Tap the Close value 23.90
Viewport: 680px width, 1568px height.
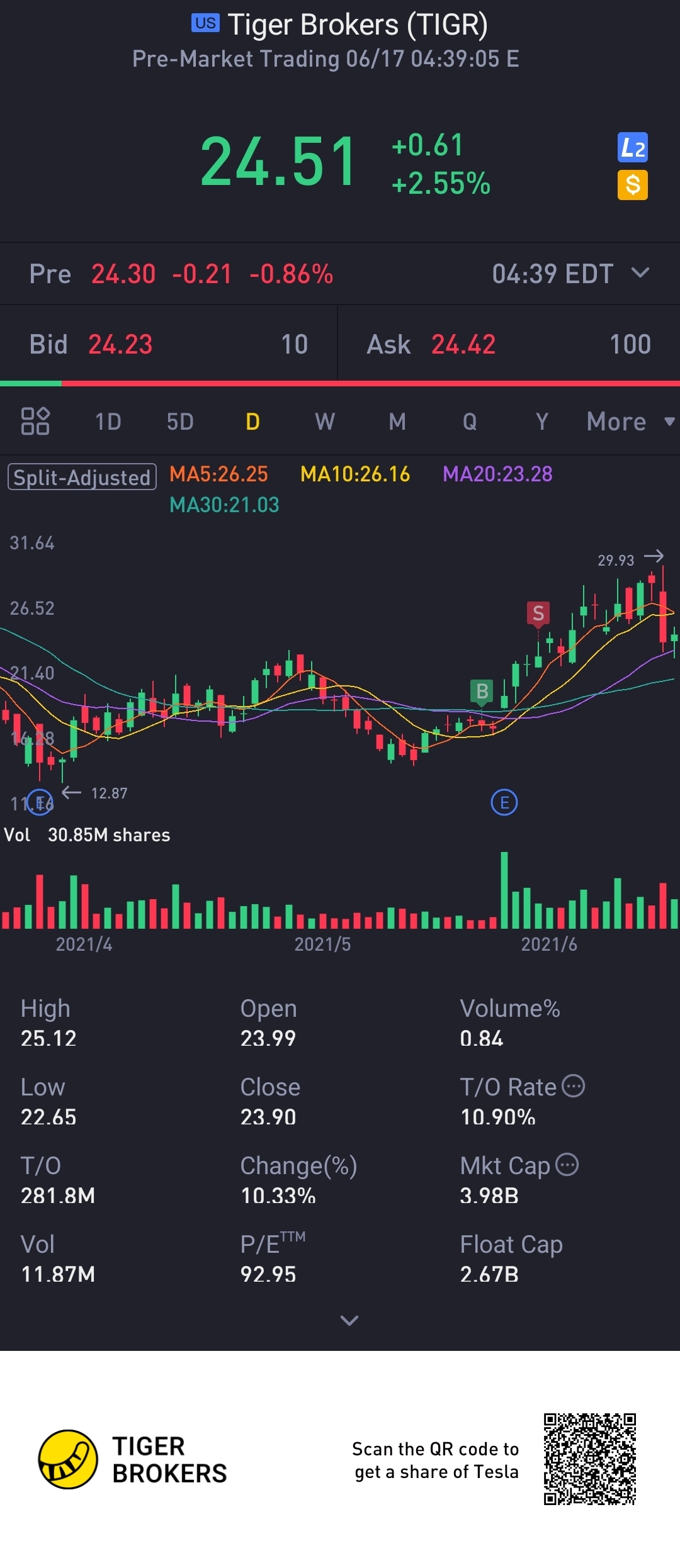point(268,1117)
